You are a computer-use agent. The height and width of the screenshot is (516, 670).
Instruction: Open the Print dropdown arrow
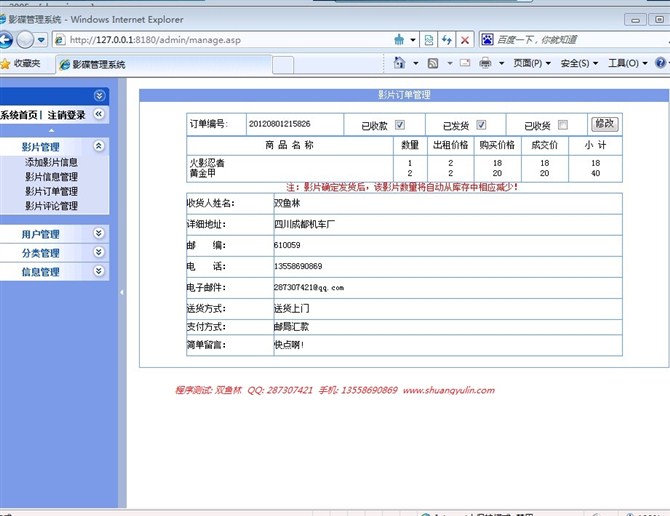[x=502, y=64]
